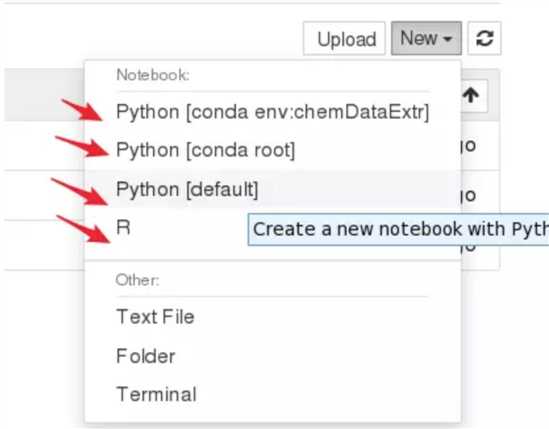Create a new Text File

coord(272,317)
